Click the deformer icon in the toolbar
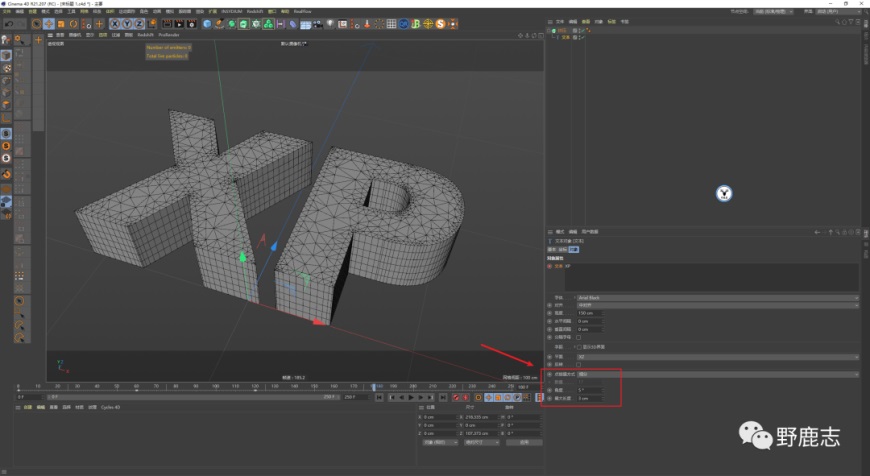 coord(293,24)
